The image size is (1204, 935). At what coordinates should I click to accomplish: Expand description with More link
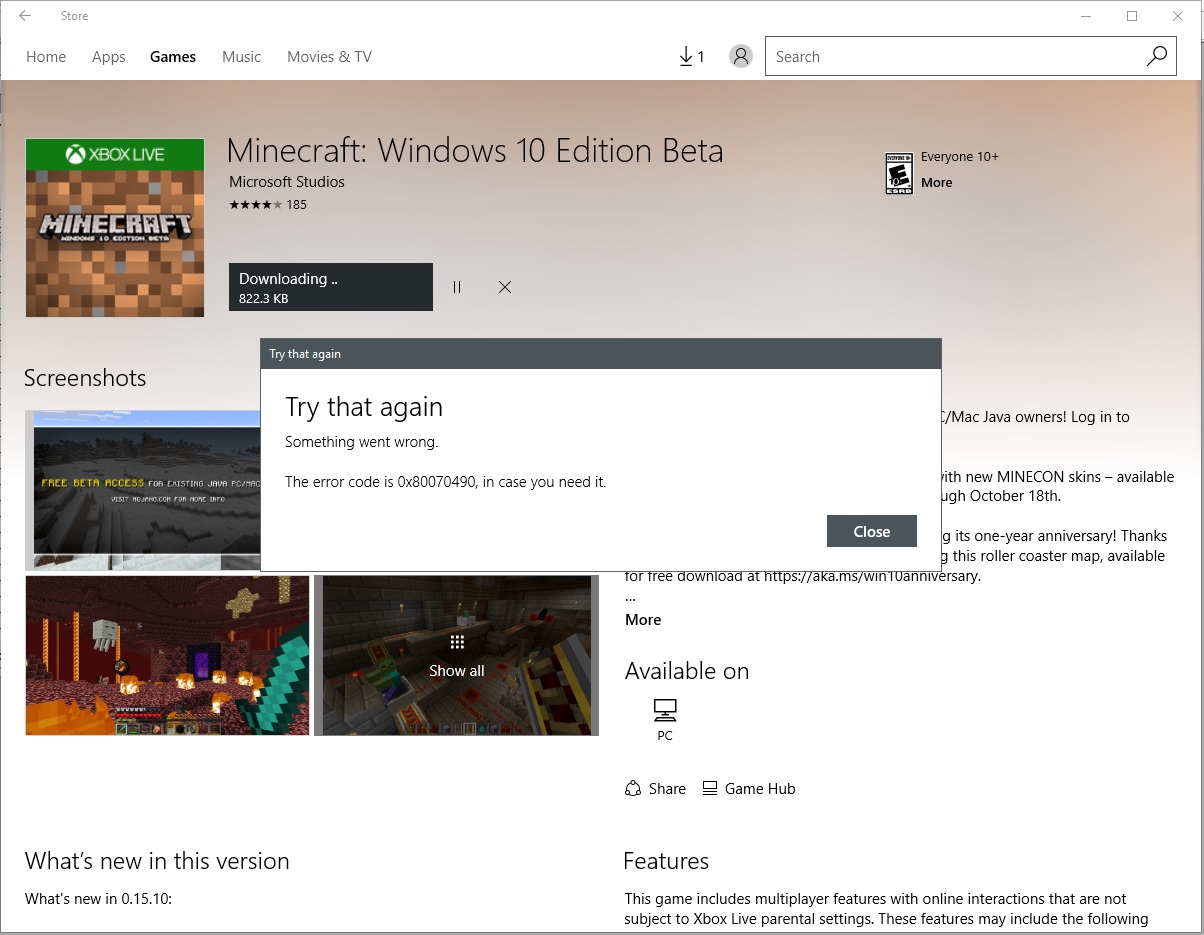coord(643,620)
